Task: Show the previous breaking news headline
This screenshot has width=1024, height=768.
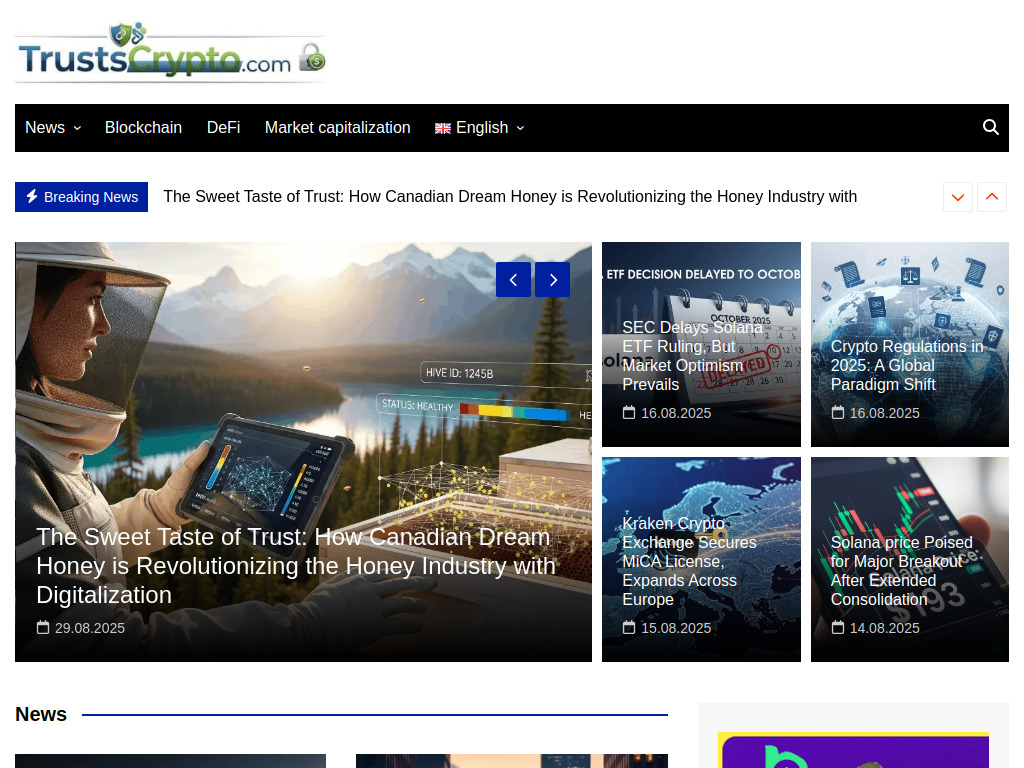Action: (x=991, y=197)
